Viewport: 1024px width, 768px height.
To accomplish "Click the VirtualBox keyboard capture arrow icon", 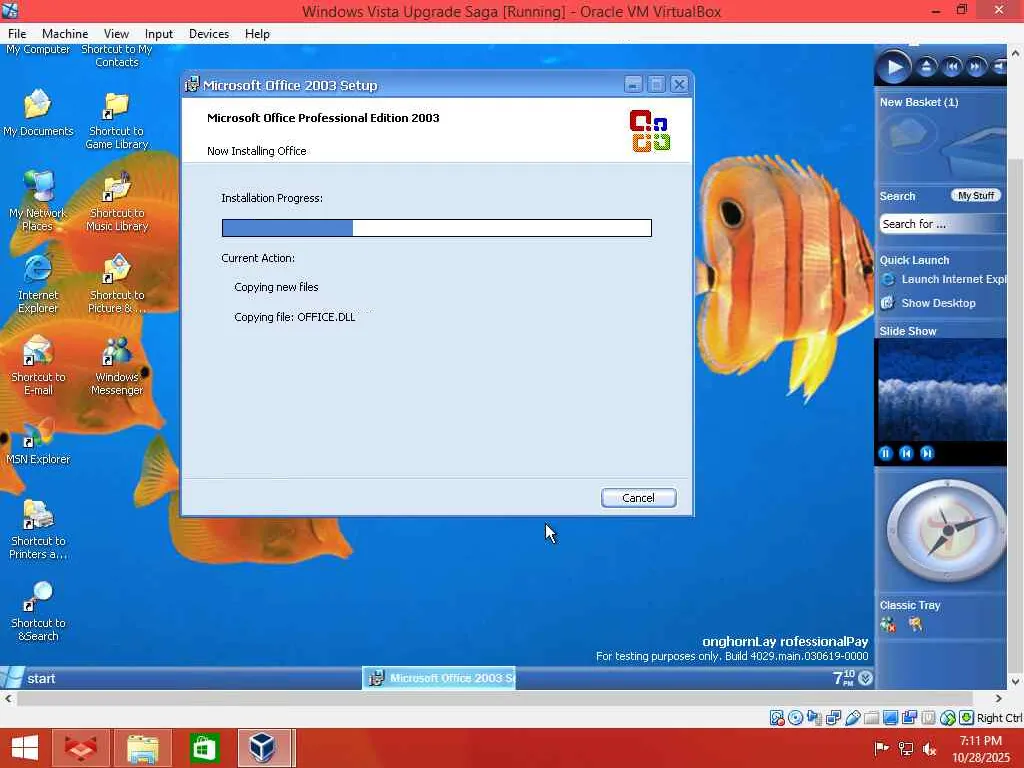I will (x=967, y=718).
